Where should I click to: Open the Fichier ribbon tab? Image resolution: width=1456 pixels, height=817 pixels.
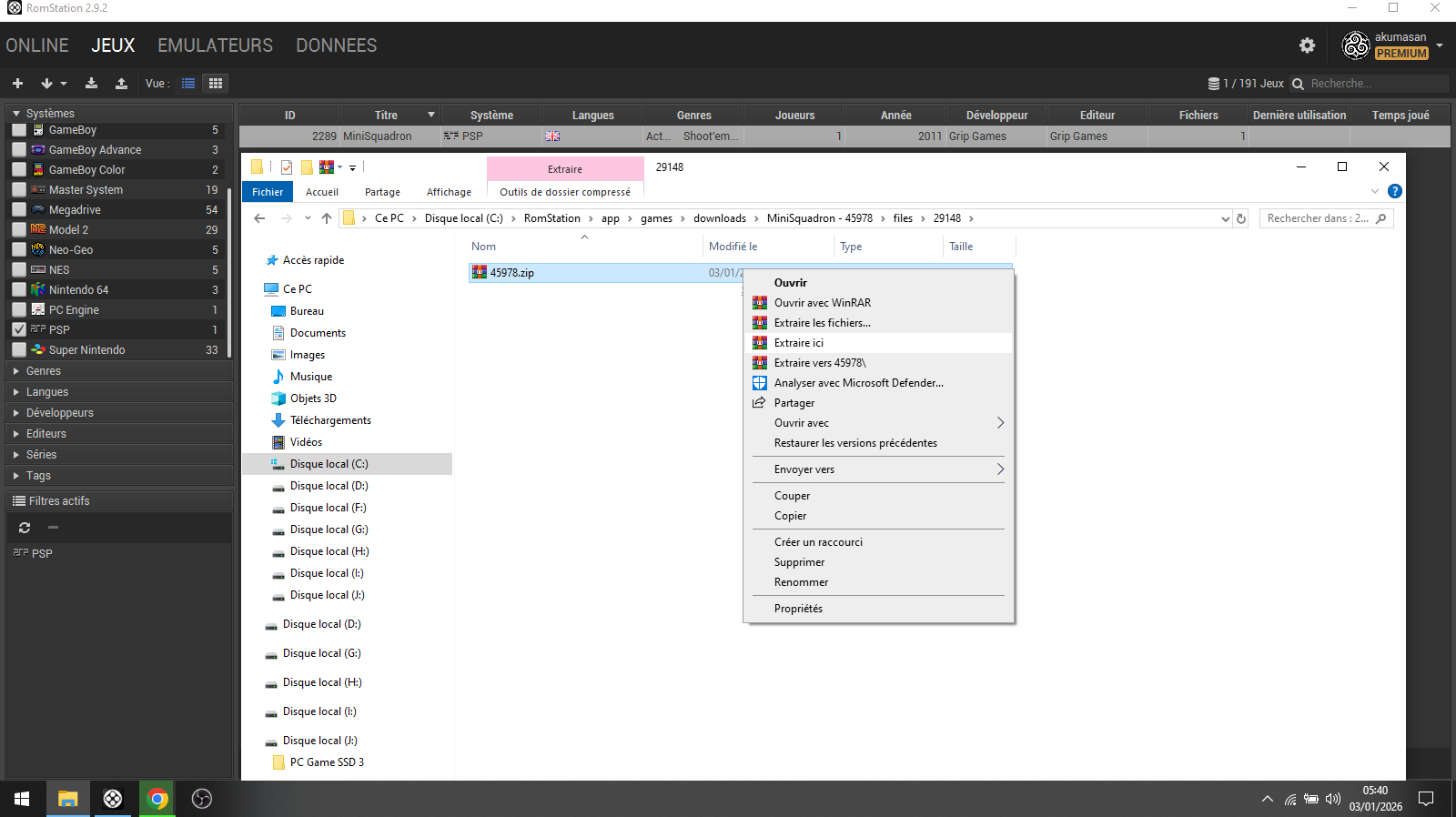pos(268,192)
